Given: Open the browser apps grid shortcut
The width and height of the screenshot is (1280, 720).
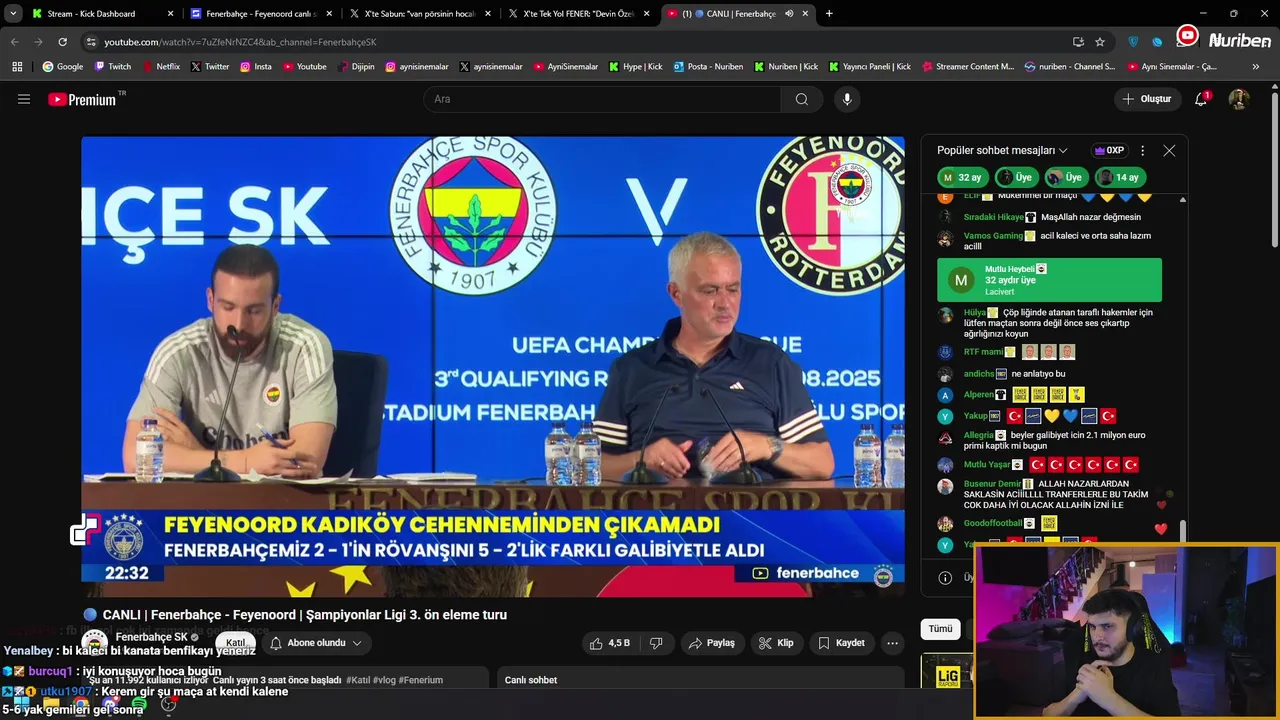Looking at the screenshot, I should tap(17, 67).
